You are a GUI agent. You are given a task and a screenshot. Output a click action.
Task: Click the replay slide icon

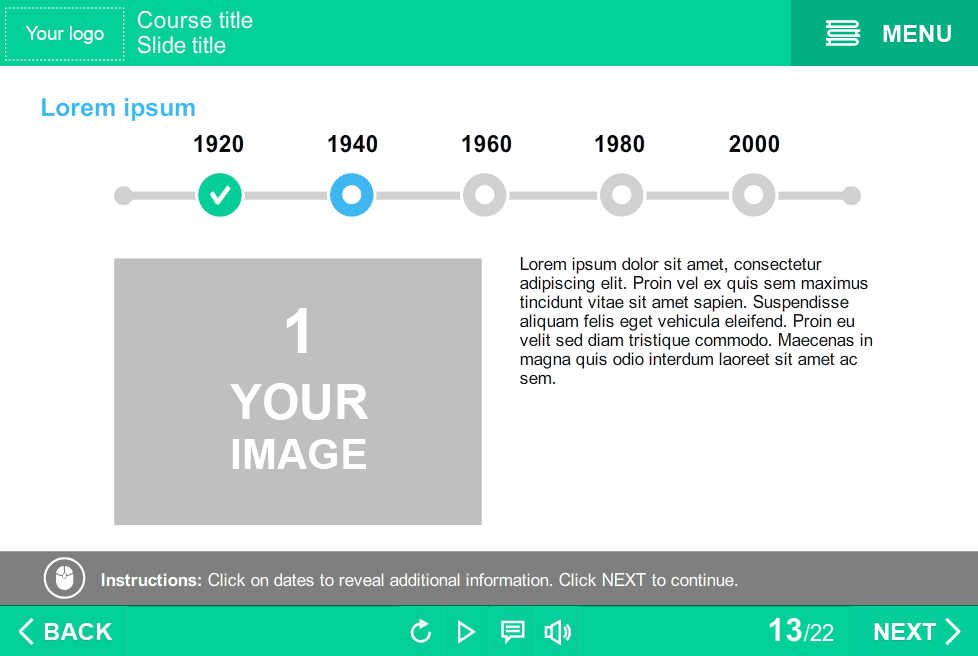(421, 631)
